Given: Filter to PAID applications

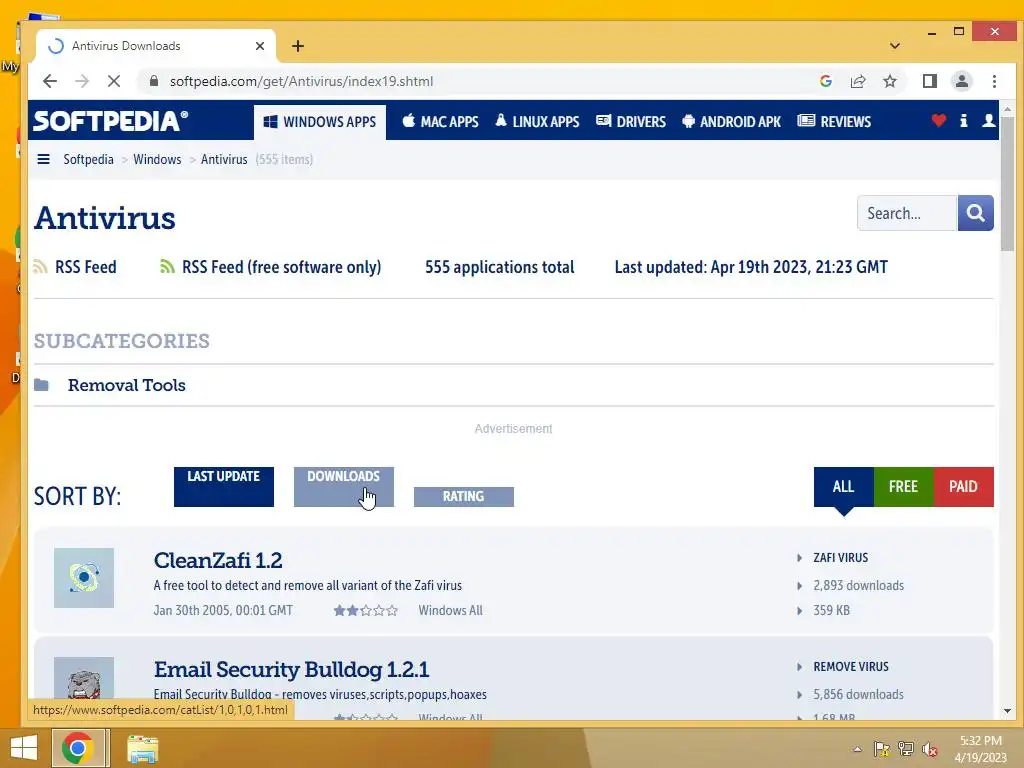Looking at the screenshot, I should tap(963, 487).
